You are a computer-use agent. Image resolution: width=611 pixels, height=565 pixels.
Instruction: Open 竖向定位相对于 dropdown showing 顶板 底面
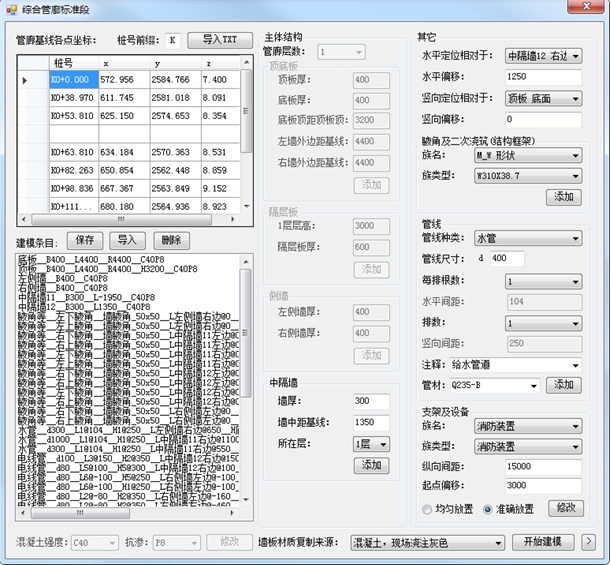tap(543, 99)
